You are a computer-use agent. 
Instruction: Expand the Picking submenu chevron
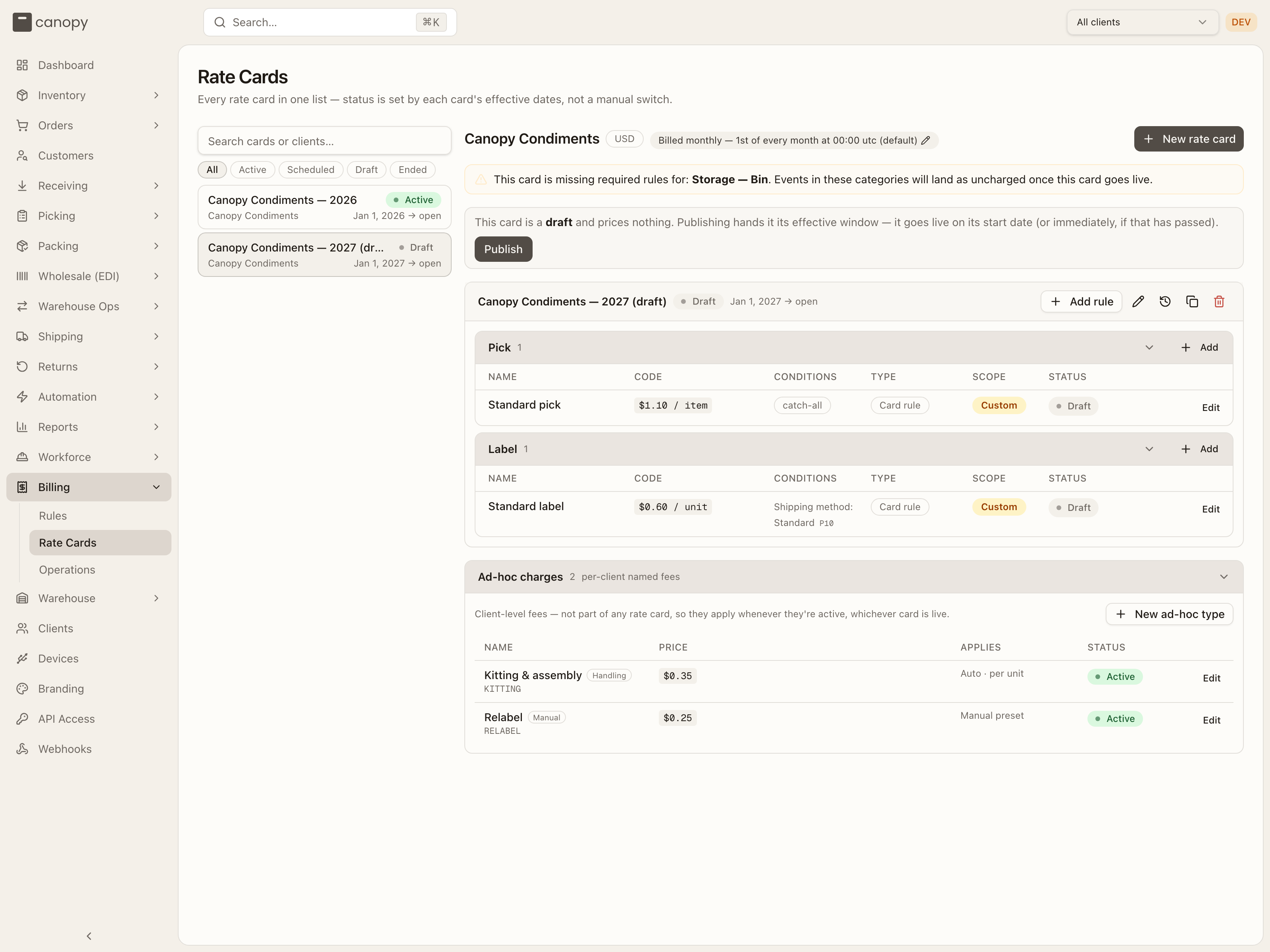(156, 216)
